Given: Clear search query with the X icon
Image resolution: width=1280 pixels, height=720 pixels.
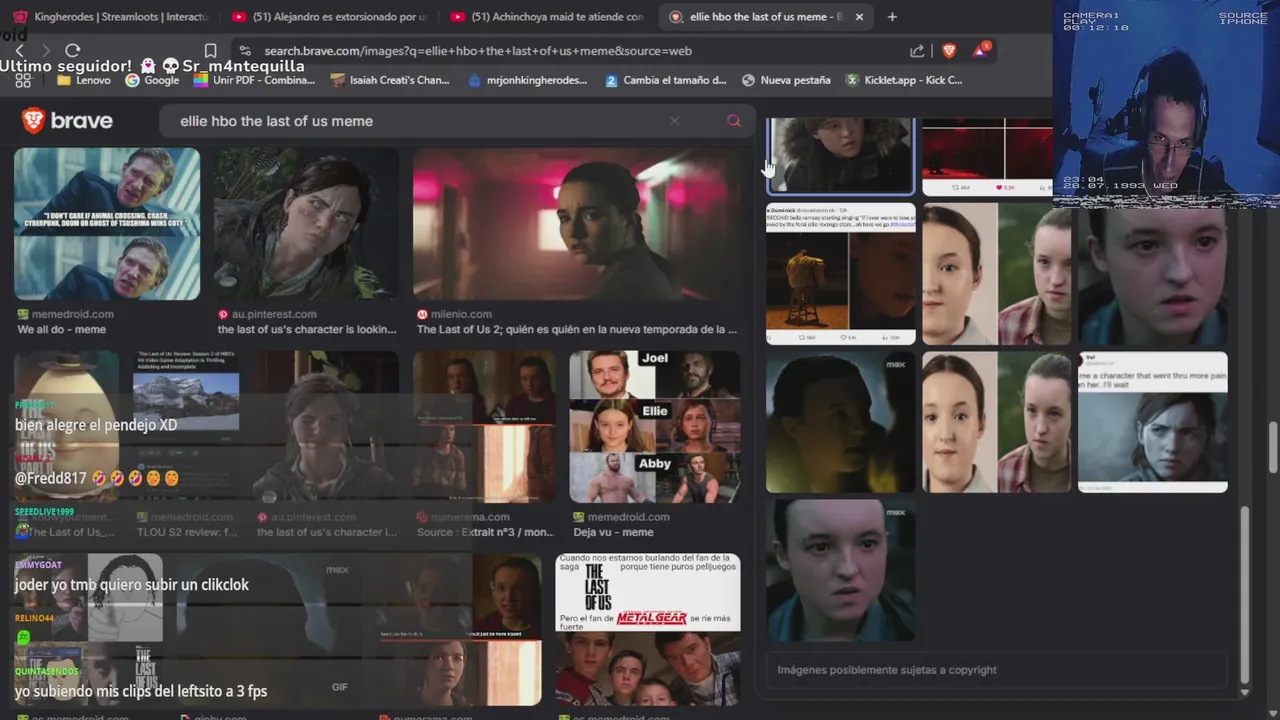Looking at the screenshot, I should [x=674, y=121].
